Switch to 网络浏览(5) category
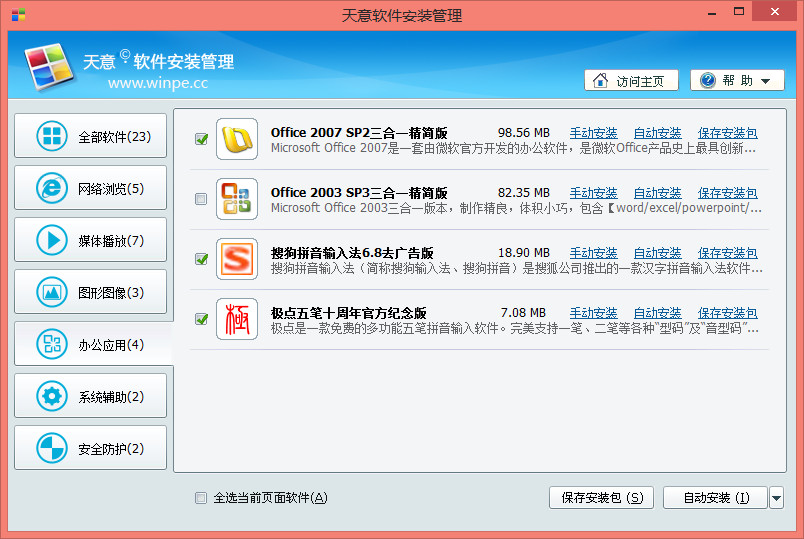This screenshot has width=804, height=539. 91,188
